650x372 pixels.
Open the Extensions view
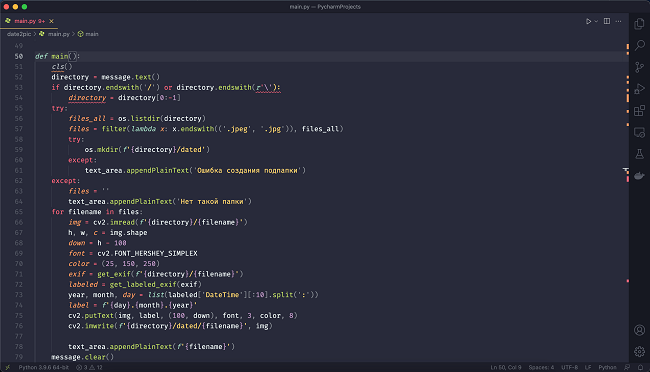click(639, 110)
